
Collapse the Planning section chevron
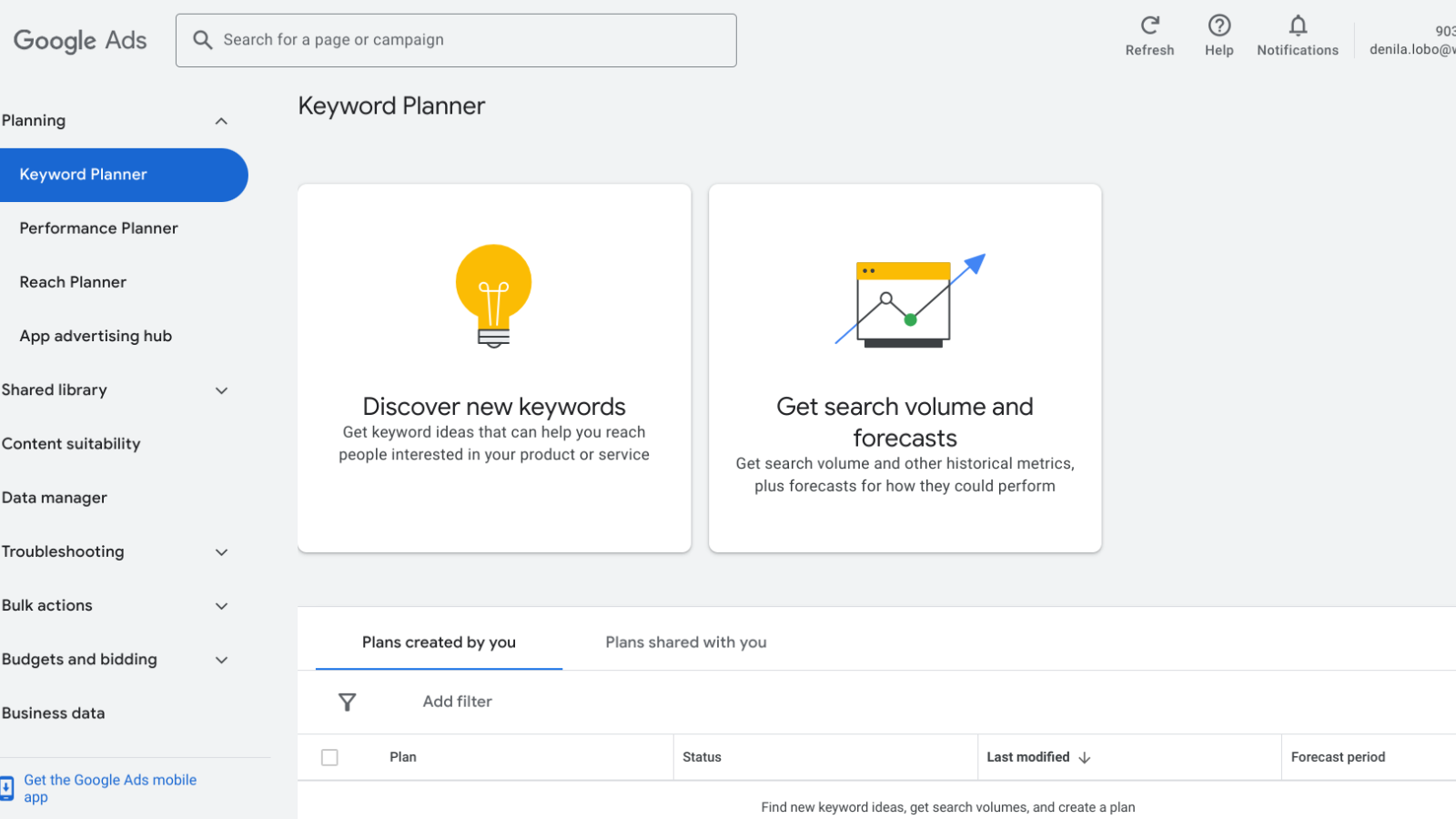(x=221, y=121)
